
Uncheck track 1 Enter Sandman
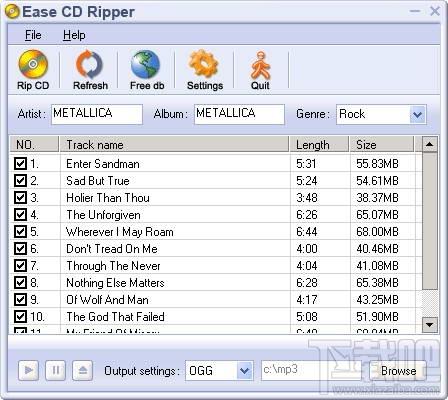(20, 163)
